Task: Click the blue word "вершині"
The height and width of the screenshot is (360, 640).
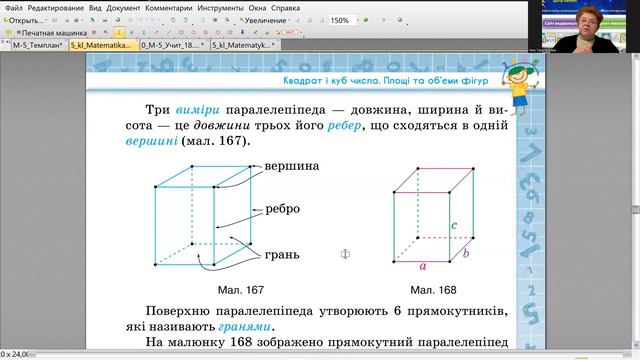Action: pos(151,141)
